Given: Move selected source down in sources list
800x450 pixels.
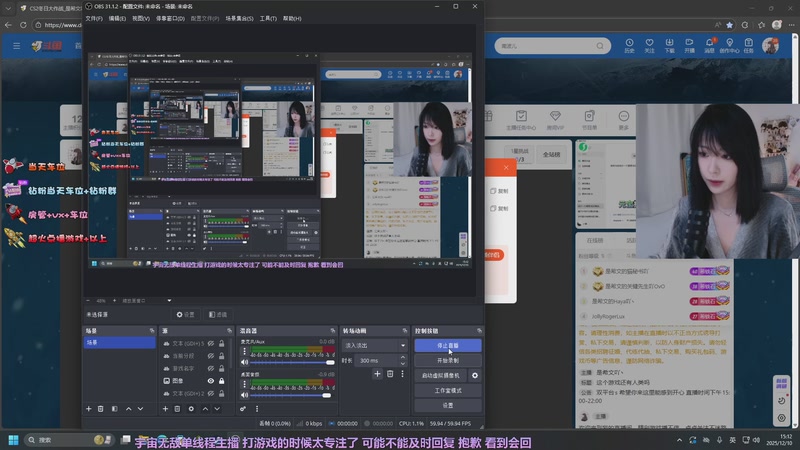Looking at the screenshot, I should [x=217, y=409].
